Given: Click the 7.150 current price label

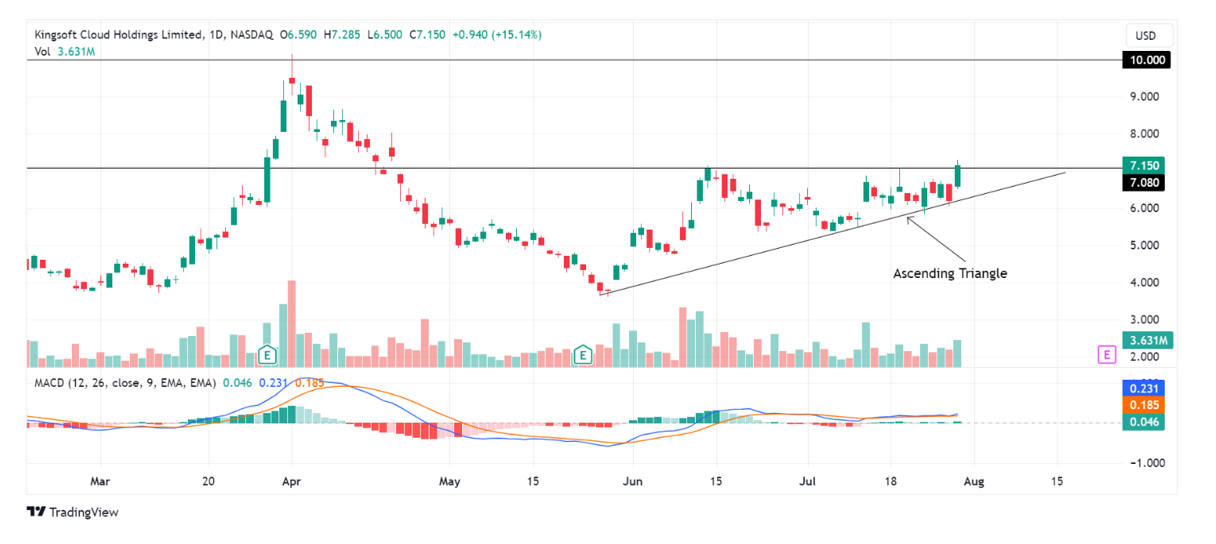Looking at the screenshot, I should pyautogui.click(x=1146, y=165).
